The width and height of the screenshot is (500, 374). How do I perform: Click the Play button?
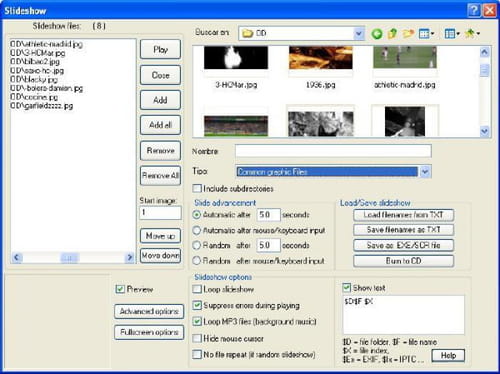[160, 49]
